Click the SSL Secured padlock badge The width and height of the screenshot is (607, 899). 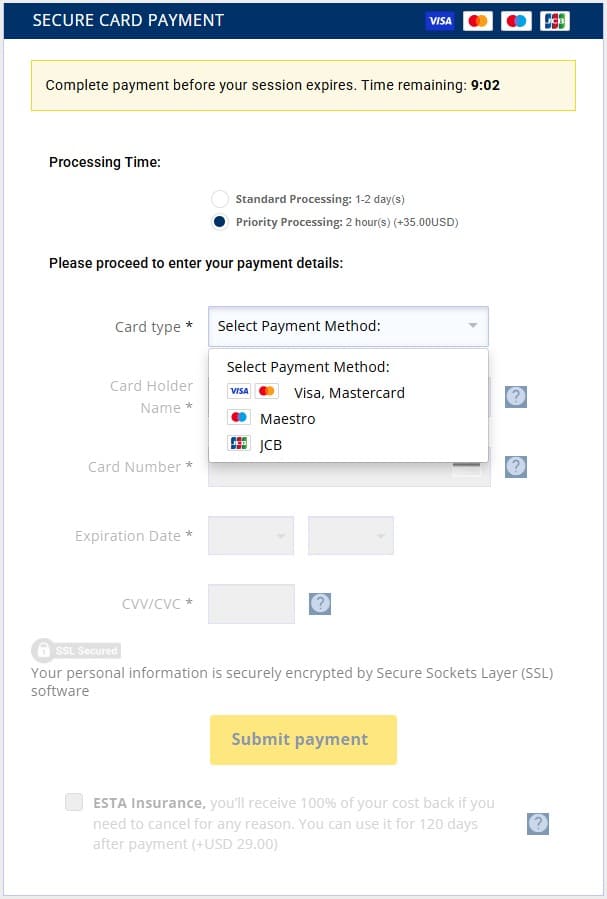click(76, 650)
